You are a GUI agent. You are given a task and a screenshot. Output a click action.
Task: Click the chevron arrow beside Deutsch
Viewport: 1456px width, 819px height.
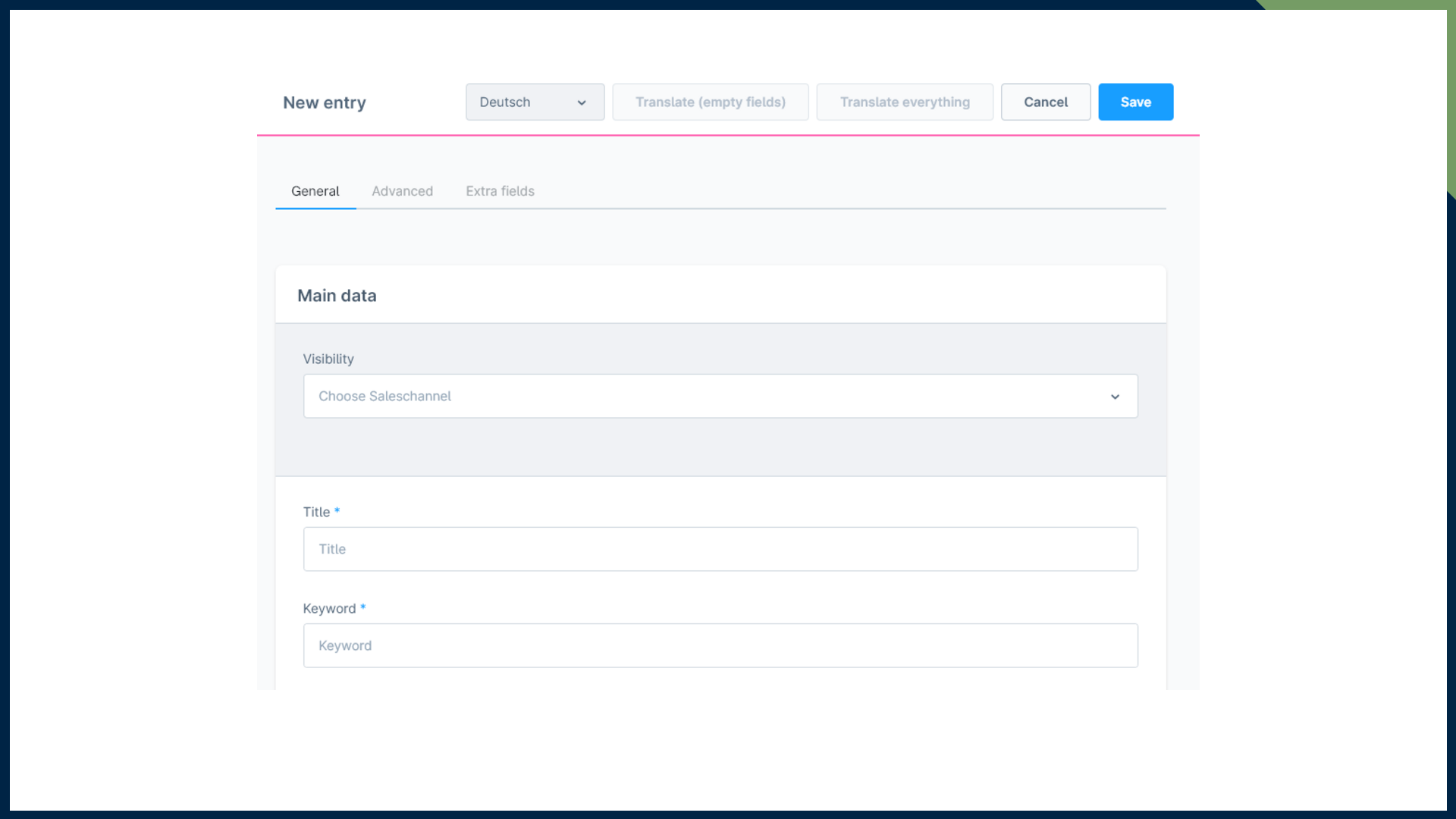click(x=582, y=102)
